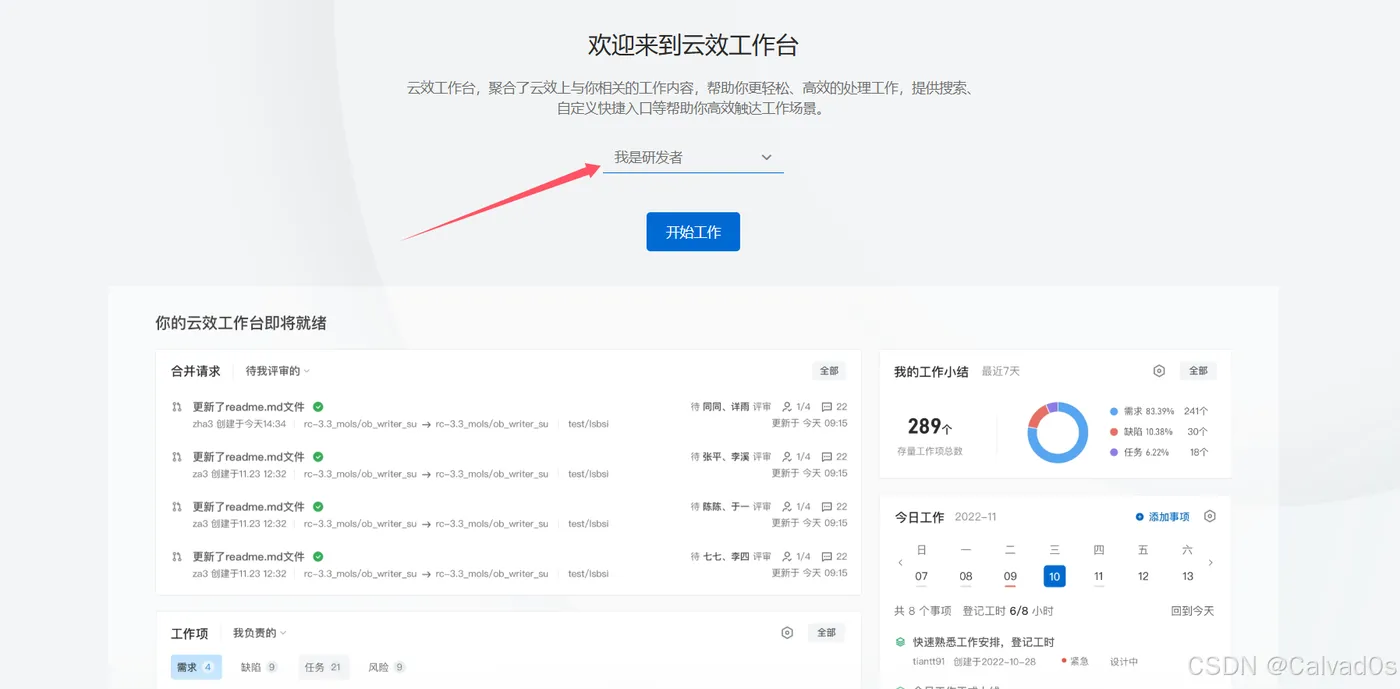Image resolution: width=1400 pixels, height=689 pixels.
Task: Open settings gear in 工作项 panel
Action: tap(787, 633)
